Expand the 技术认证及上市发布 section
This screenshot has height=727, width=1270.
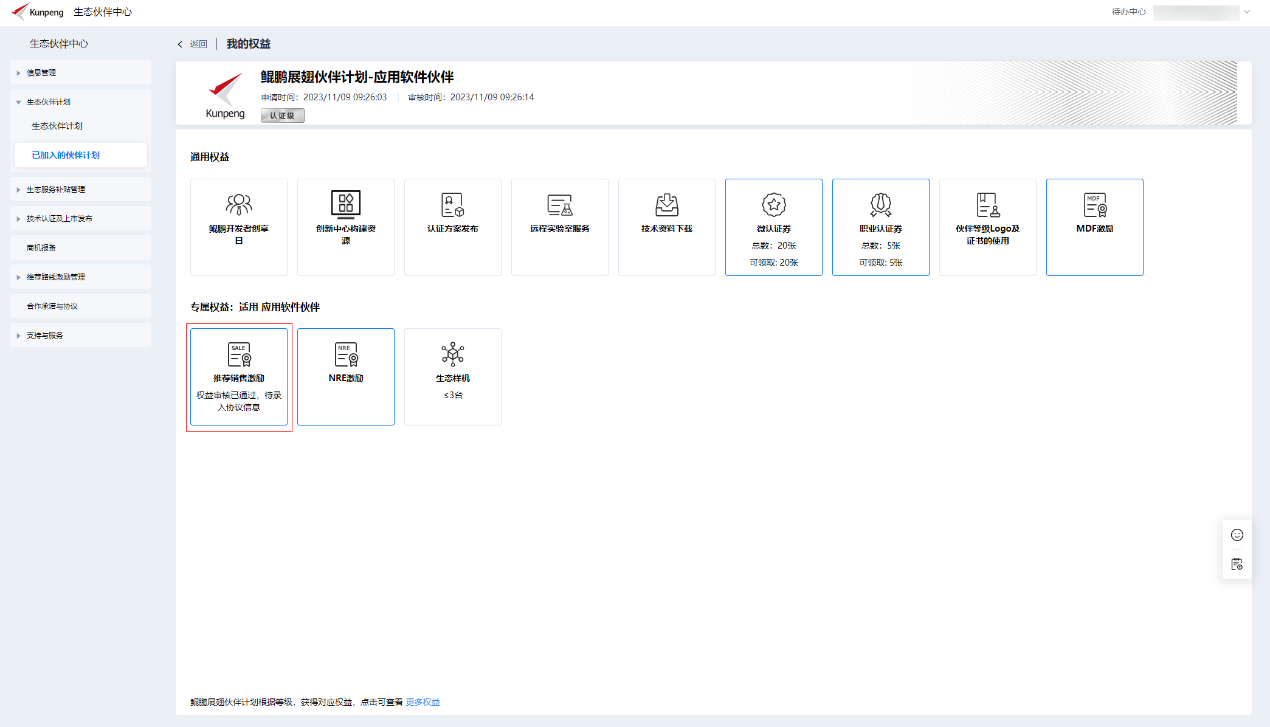click(80, 218)
